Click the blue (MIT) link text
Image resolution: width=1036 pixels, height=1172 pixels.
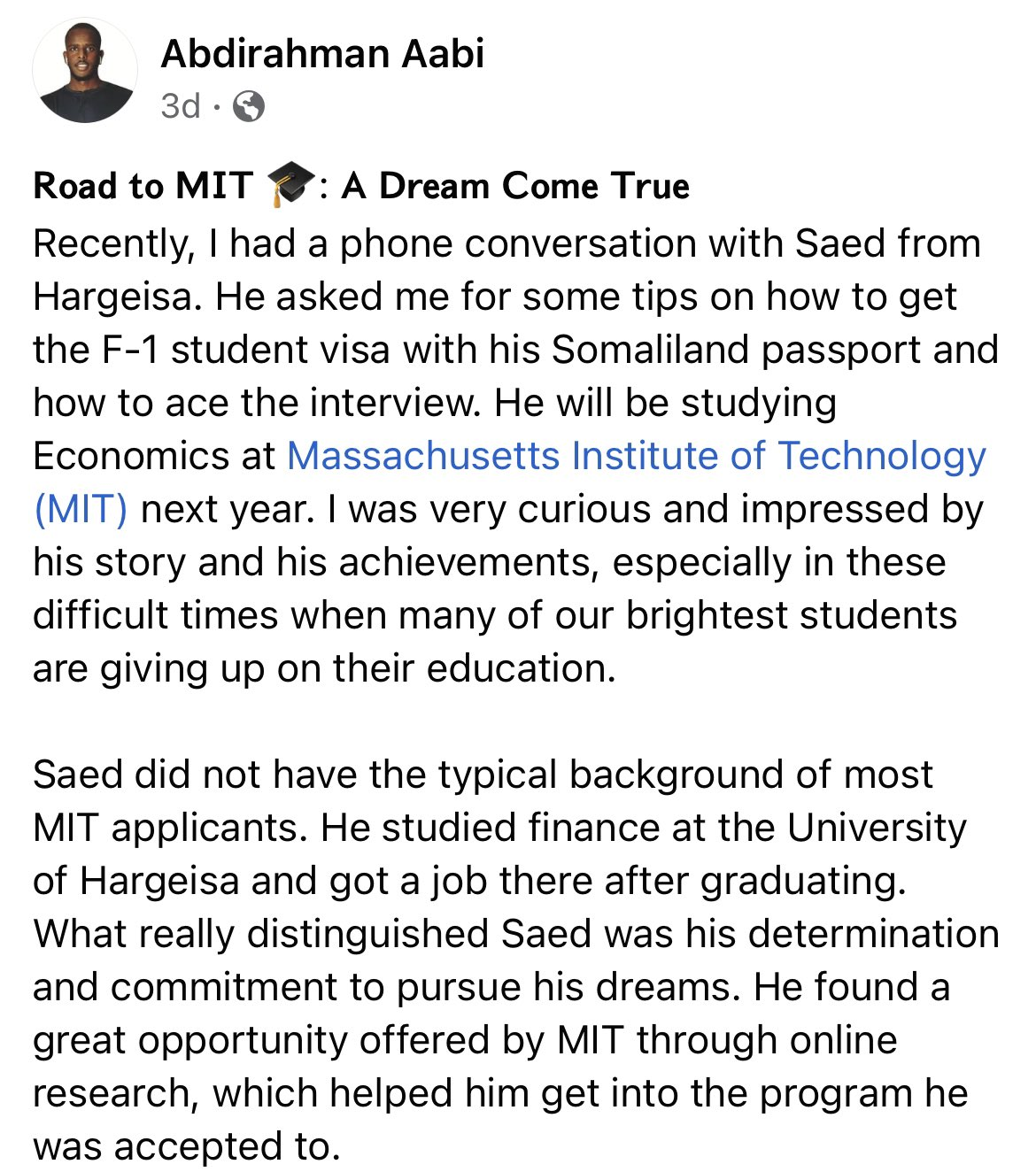coord(81,510)
